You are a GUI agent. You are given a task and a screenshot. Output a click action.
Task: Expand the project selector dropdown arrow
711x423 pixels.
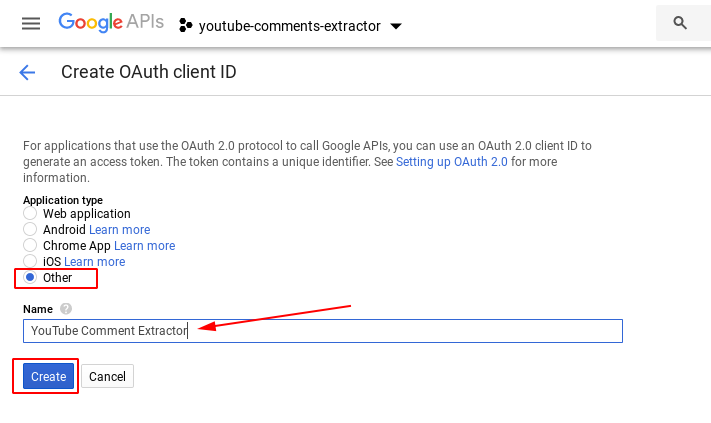click(x=396, y=26)
